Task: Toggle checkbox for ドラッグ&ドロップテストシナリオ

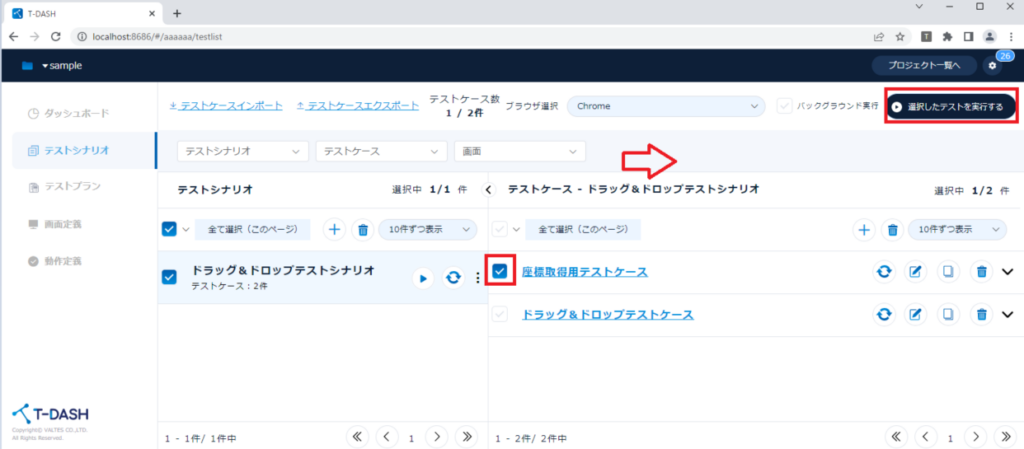Action: tap(169, 277)
